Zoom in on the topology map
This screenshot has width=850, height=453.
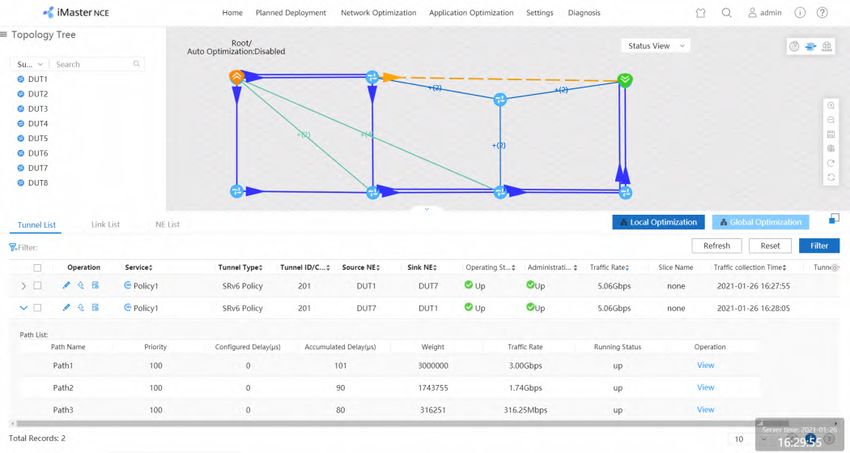(x=830, y=106)
